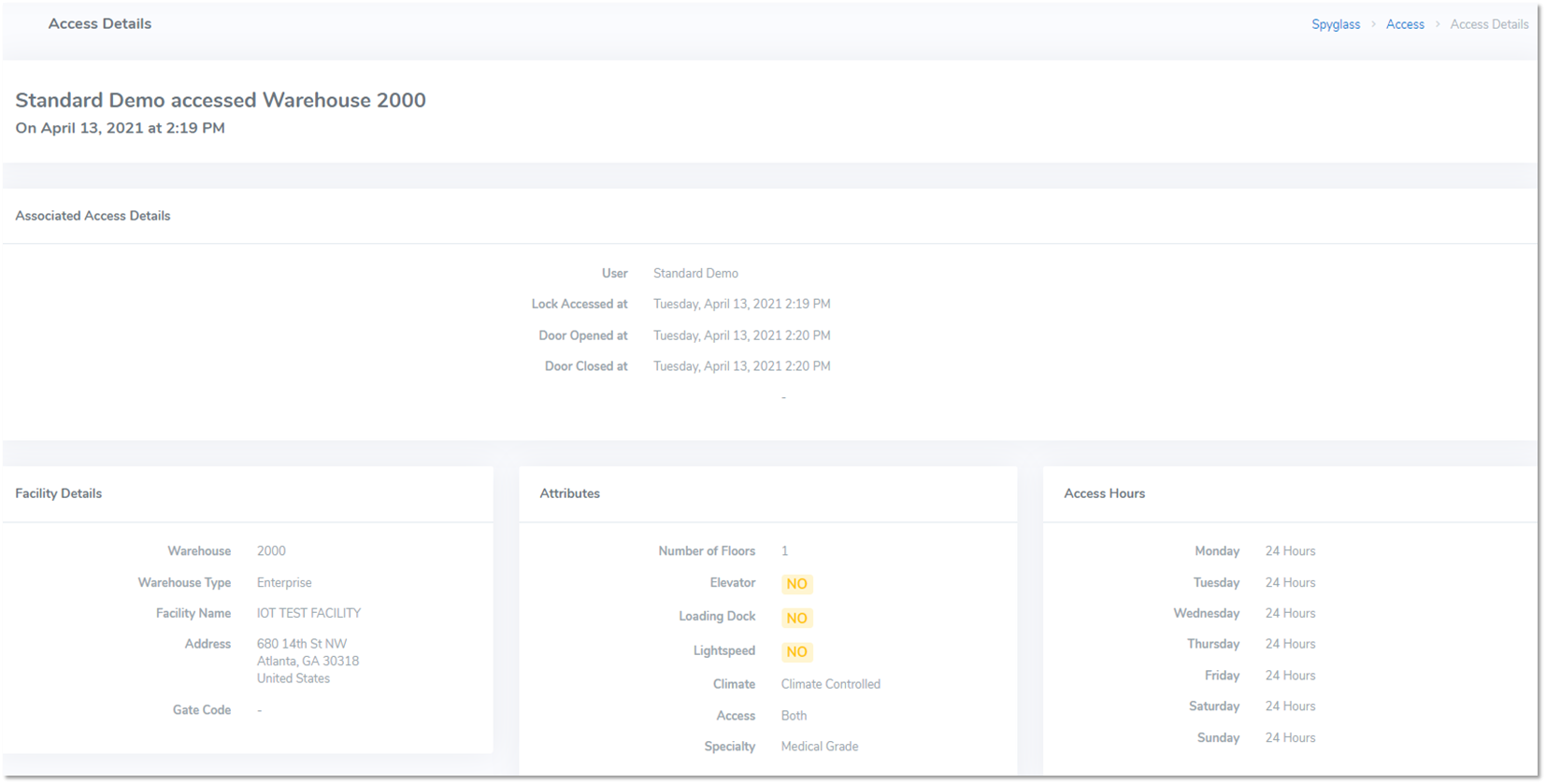1546x784 pixels.
Task: Open the Access breadcrumb link
Action: [x=1404, y=24]
